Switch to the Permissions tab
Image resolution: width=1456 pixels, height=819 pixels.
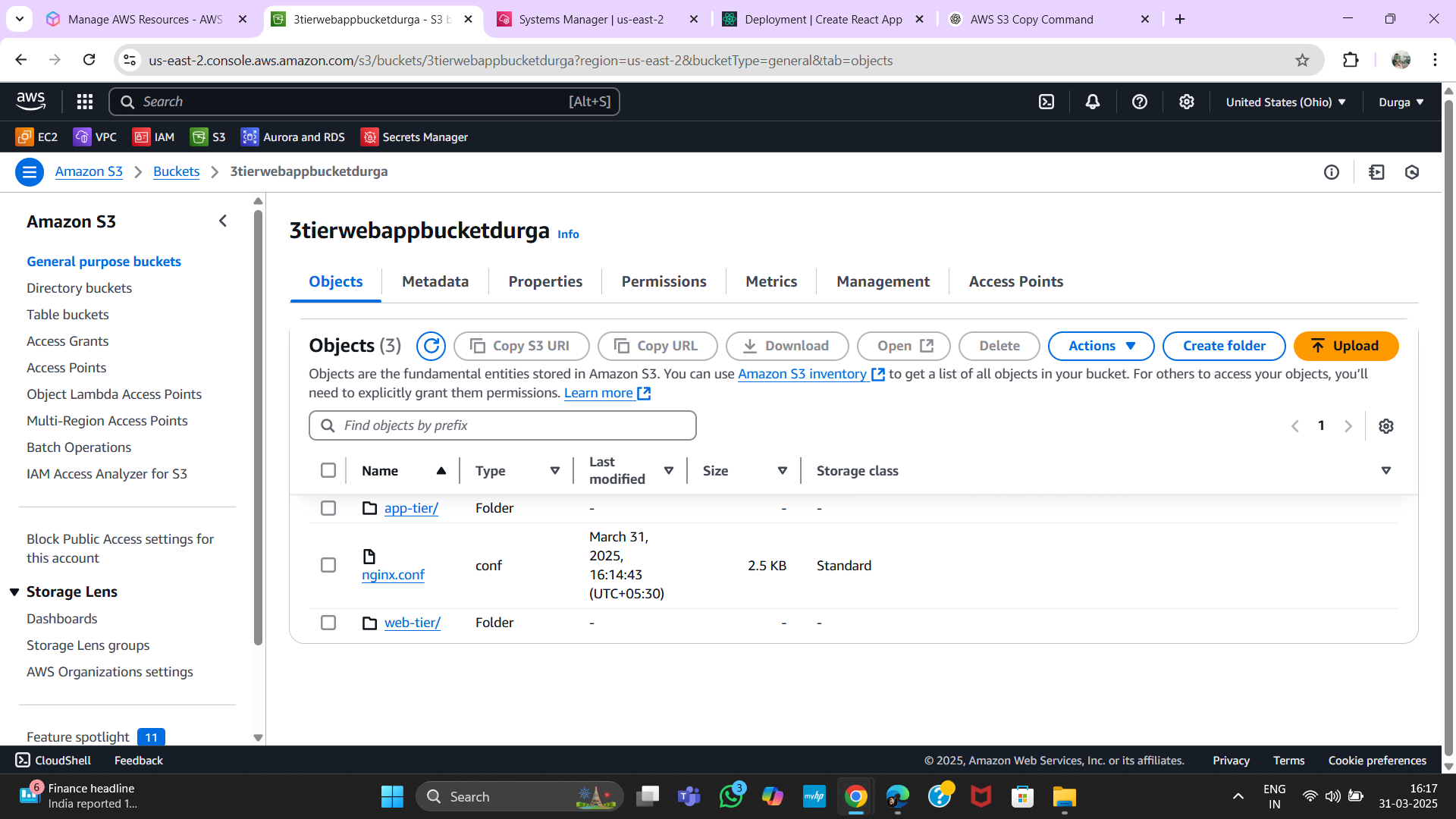(664, 281)
